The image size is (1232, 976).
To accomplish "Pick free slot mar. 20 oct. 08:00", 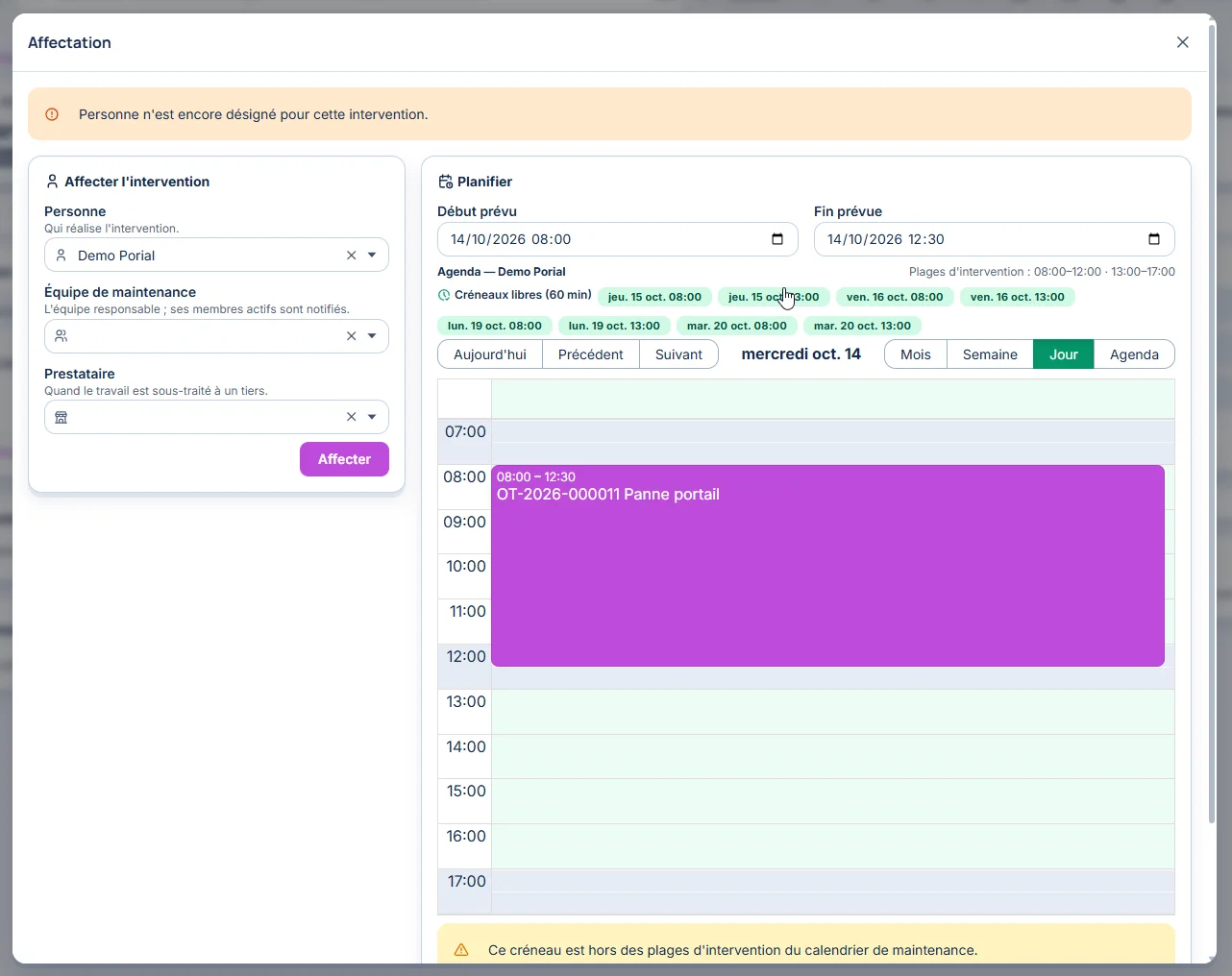I will (x=737, y=326).
